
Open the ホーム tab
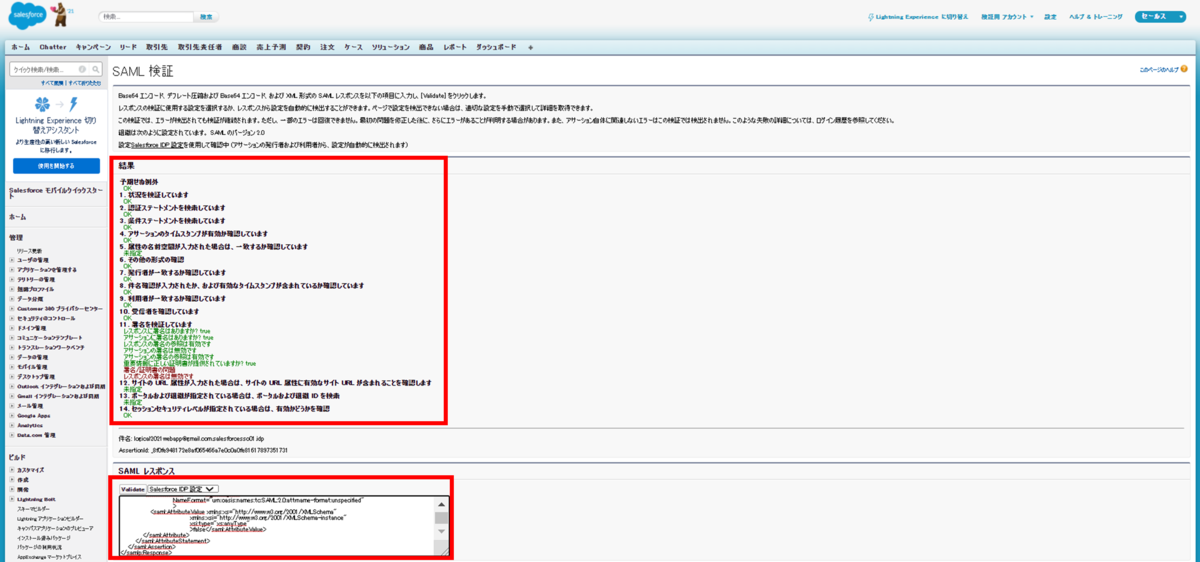tap(20, 47)
